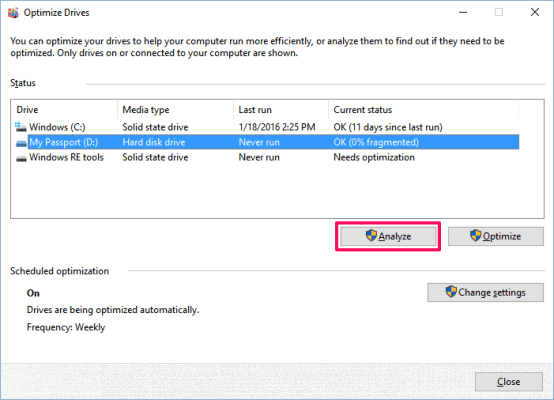Sort by the Media type column header
The image size is (554, 400).
tap(175, 110)
